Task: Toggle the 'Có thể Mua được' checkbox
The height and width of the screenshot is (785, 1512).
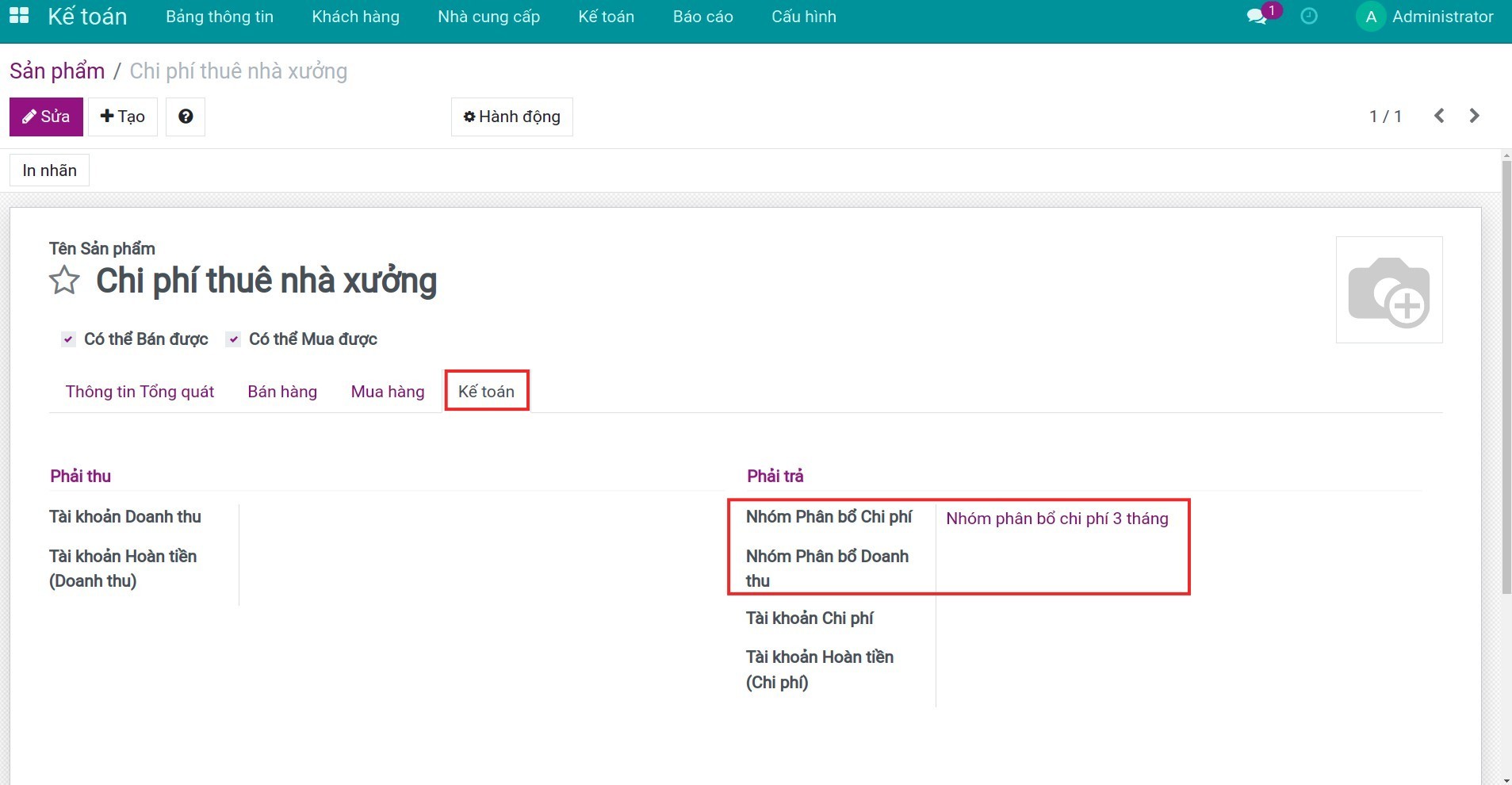Action: [233, 339]
